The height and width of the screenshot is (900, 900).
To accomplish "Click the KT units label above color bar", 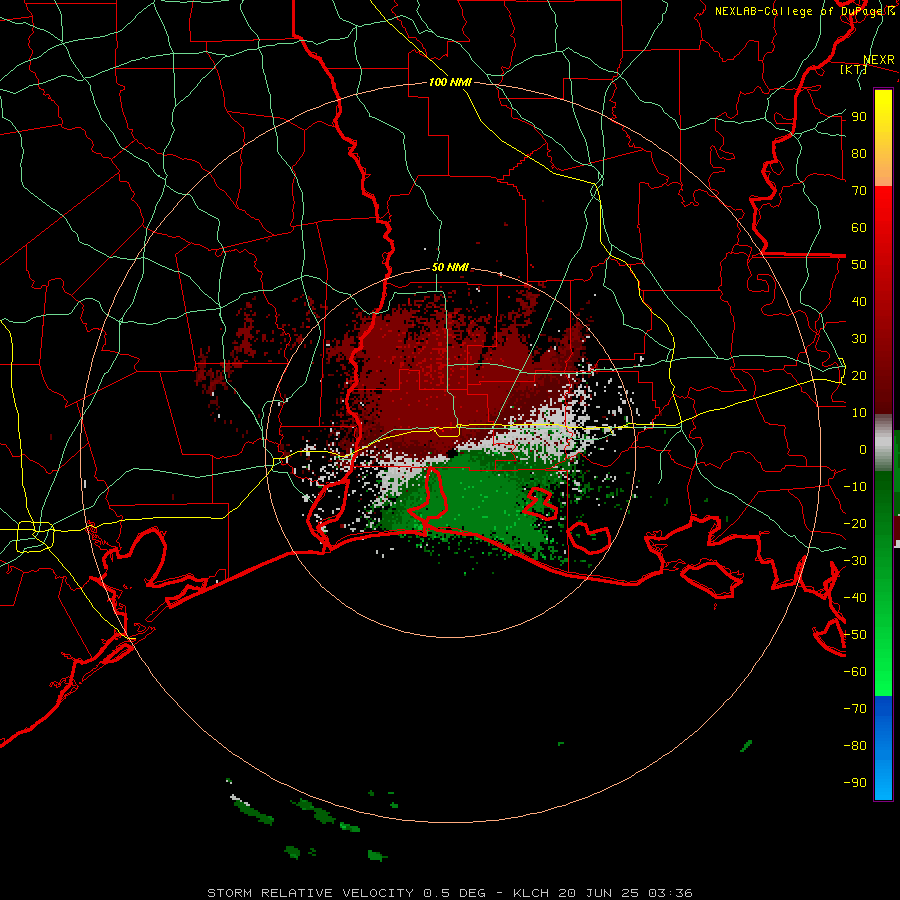I will pyautogui.click(x=854, y=69).
